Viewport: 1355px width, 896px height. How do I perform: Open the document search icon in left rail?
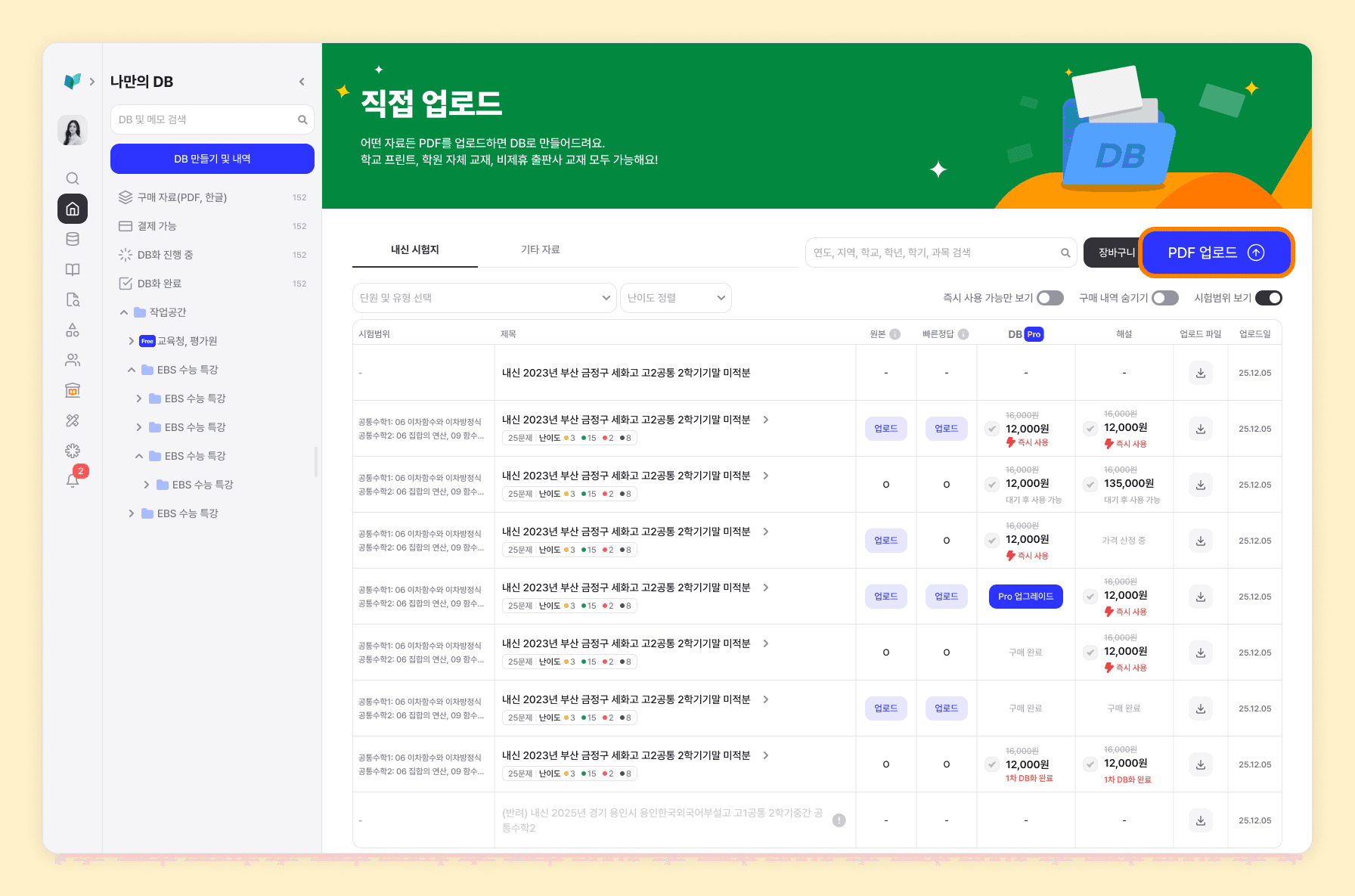[x=73, y=299]
